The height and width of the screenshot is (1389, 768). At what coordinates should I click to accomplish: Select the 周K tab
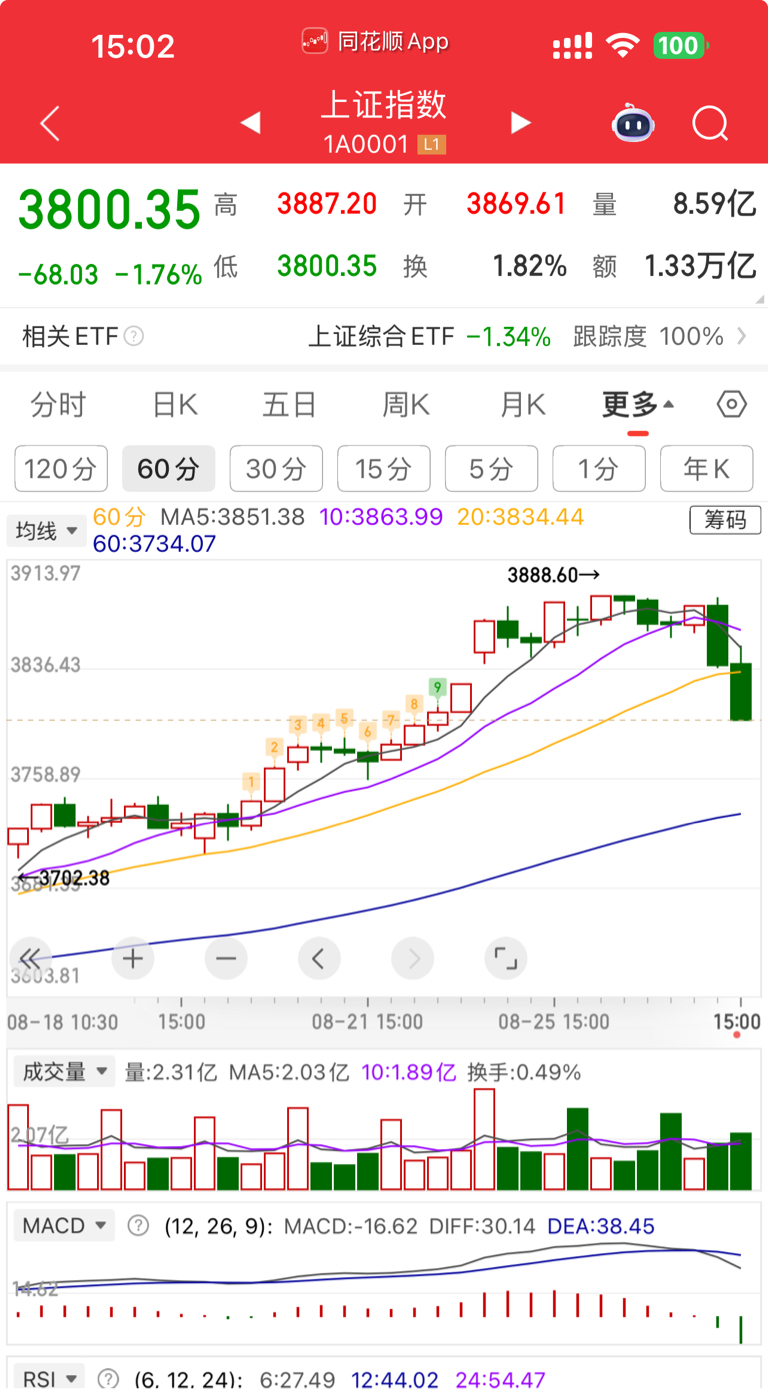click(x=406, y=405)
